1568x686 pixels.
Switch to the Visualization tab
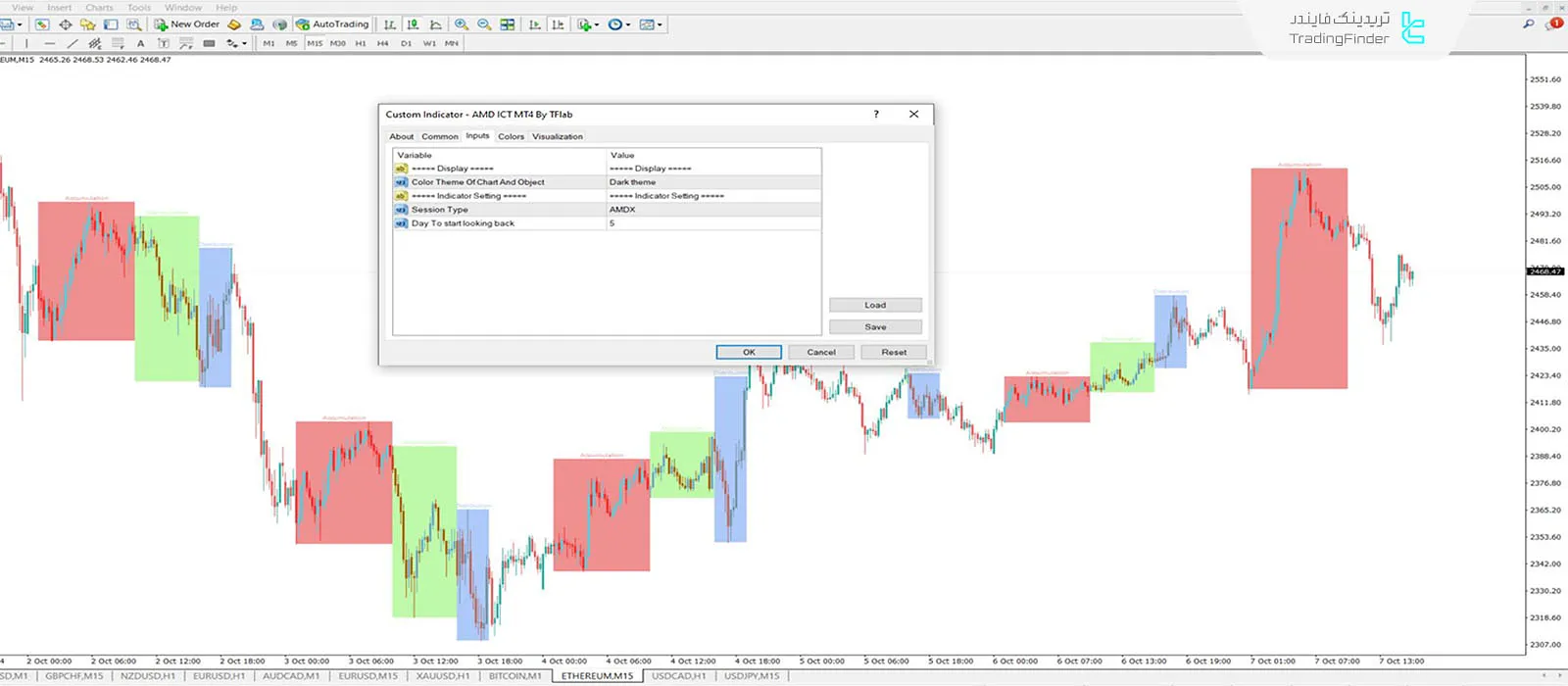557,136
